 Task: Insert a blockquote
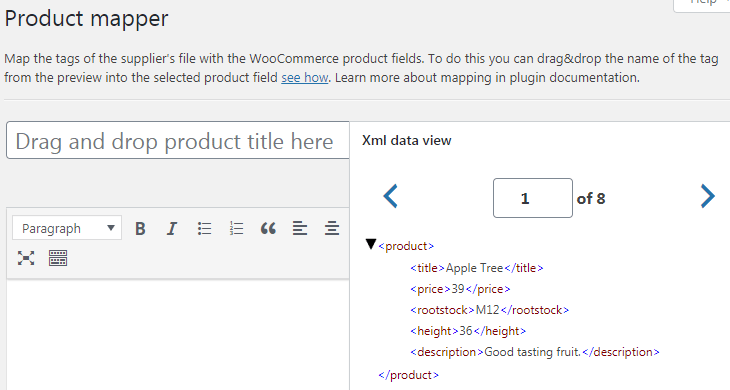[x=268, y=229]
